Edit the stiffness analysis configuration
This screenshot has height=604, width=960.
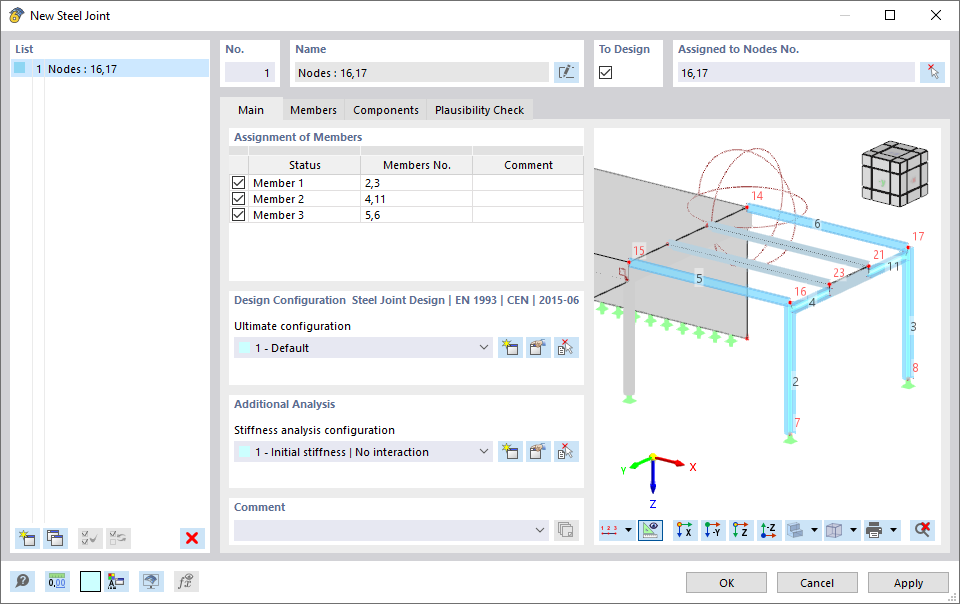(538, 452)
